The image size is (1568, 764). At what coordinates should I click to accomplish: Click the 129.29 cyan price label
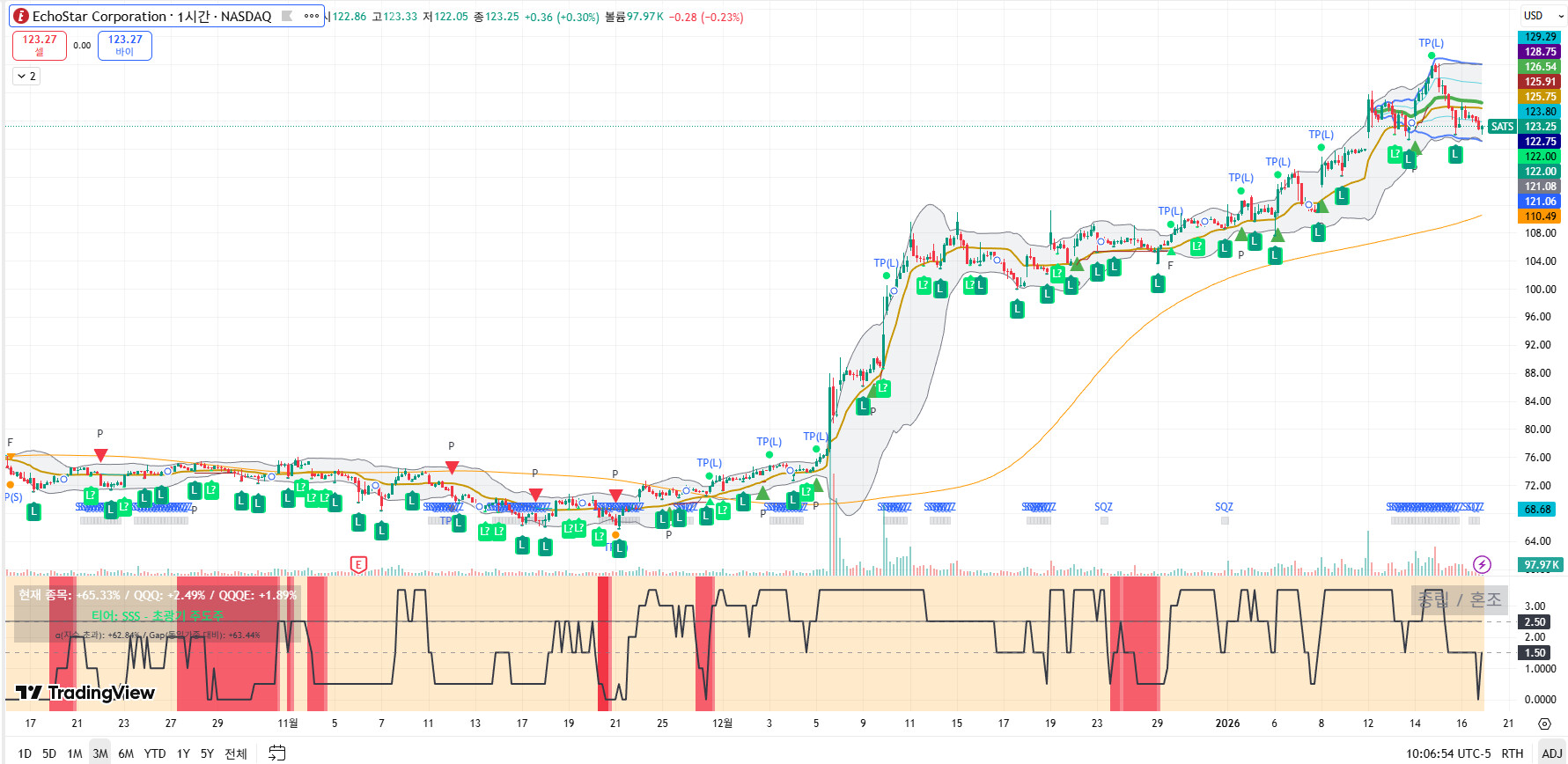coord(1541,37)
